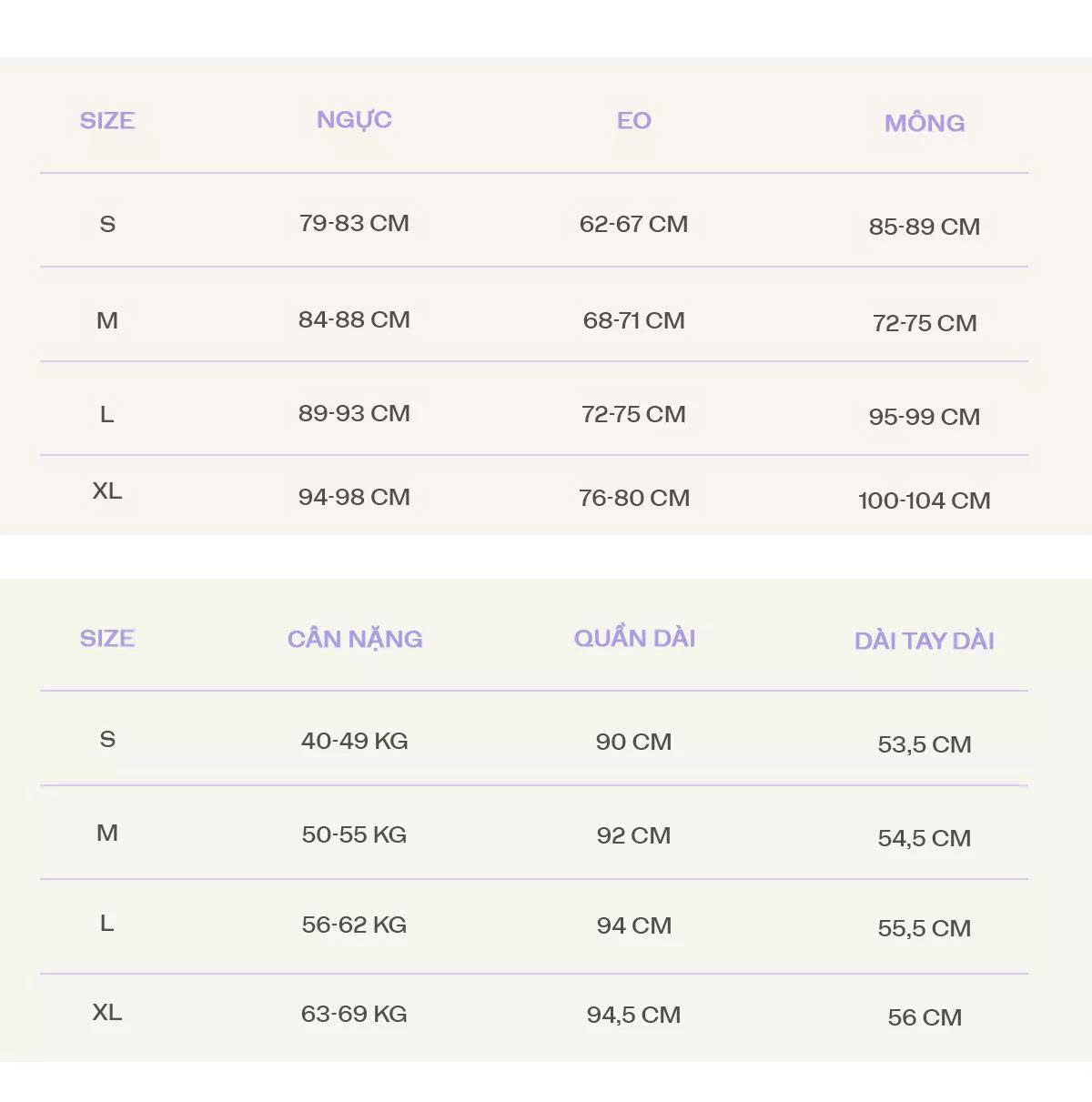Click the 79-83 CM chest value

point(354,224)
